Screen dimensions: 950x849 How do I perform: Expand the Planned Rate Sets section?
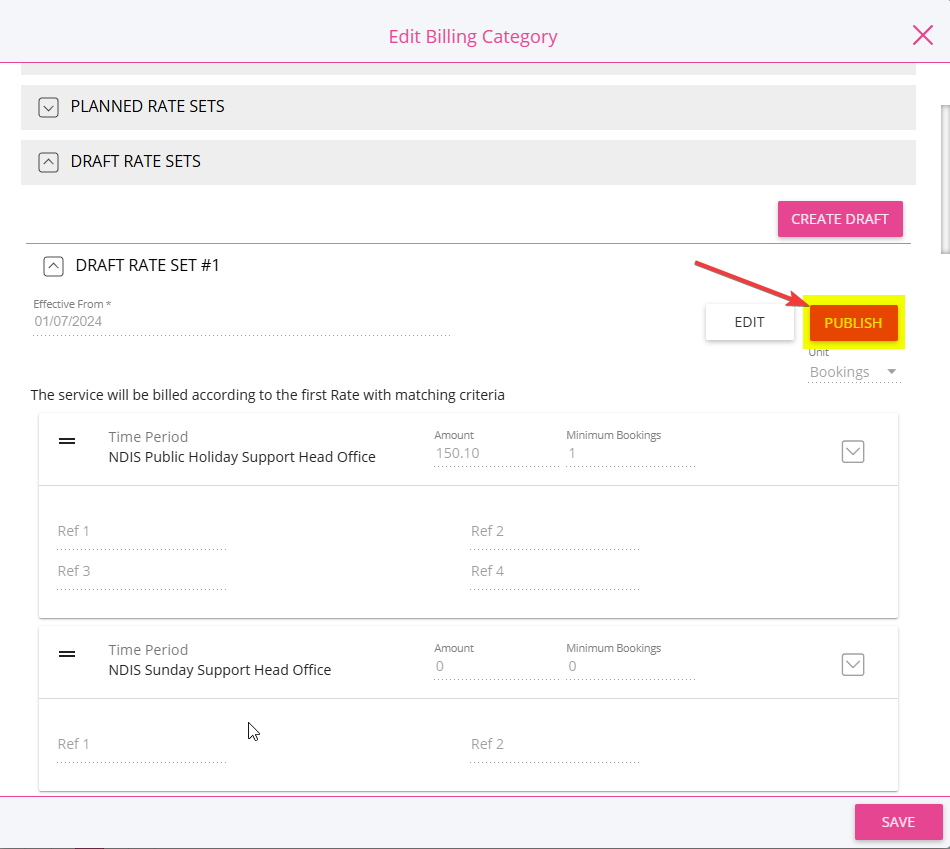(x=48, y=107)
